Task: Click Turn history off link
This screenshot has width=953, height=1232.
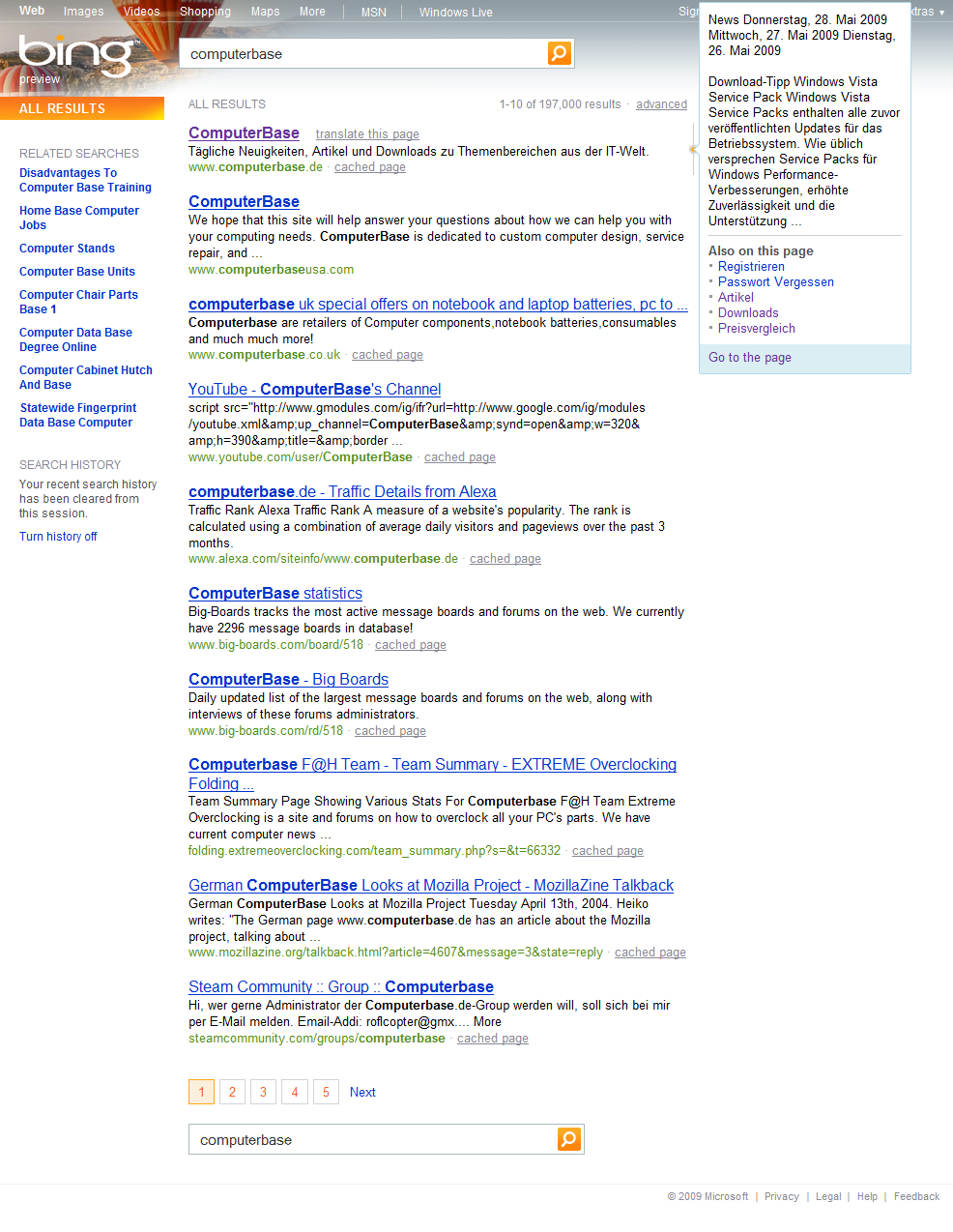Action: click(x=58, y=537)
